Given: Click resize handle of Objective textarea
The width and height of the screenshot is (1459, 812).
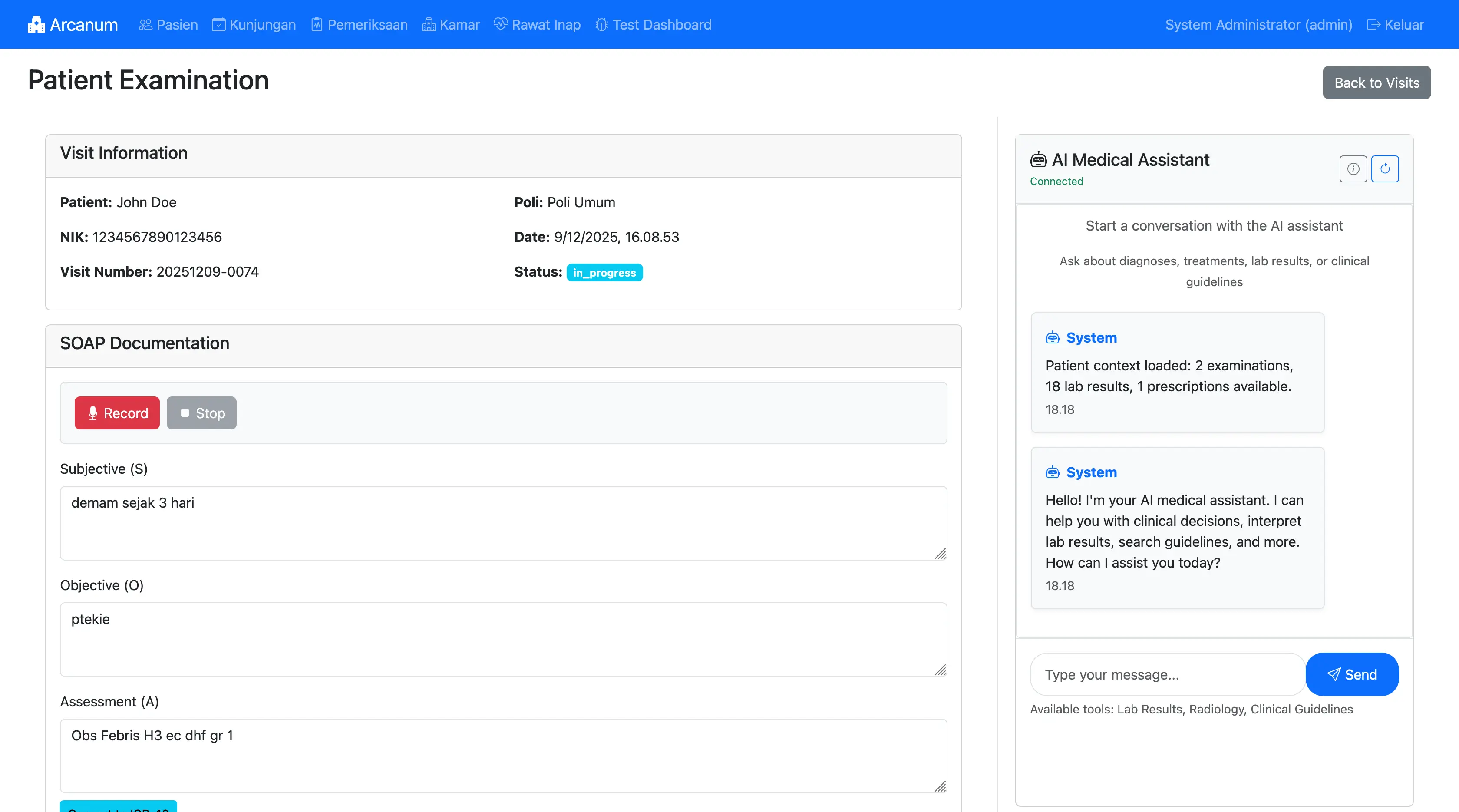Looking at the screenshot, I should [940, 670].
